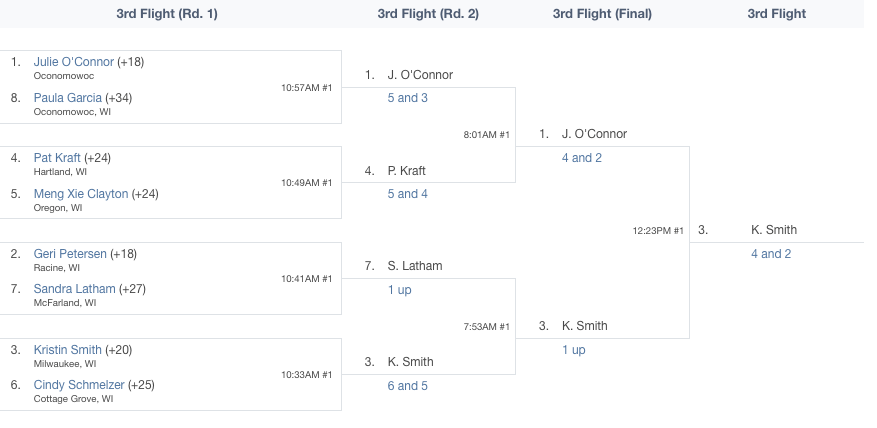Click the 12:23PM #1 tee time

tap(658, 231)
